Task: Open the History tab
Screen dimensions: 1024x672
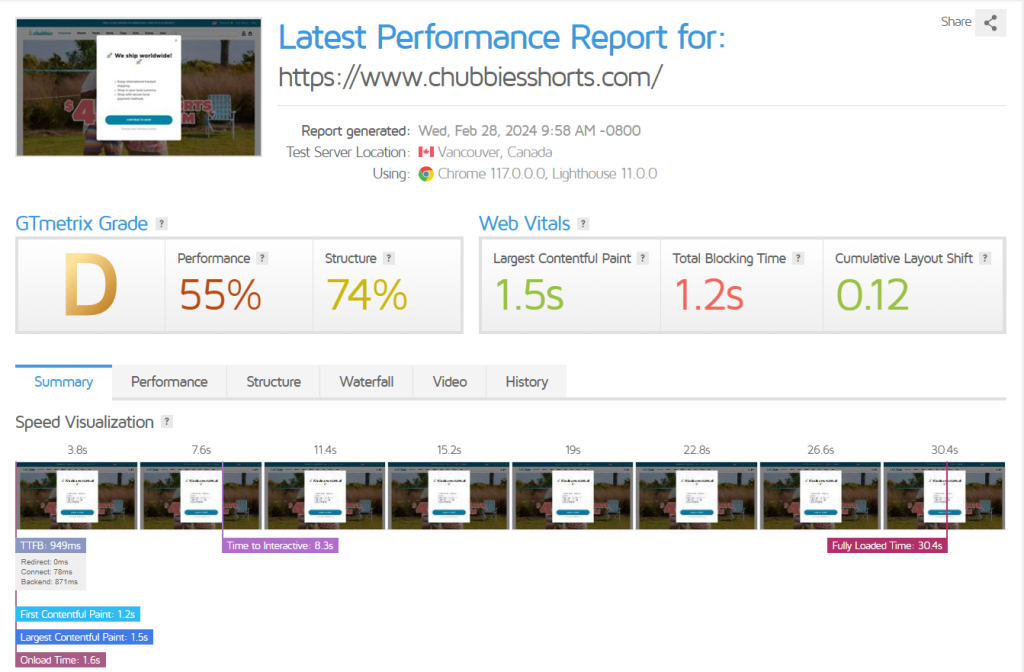Action: pyautogui.click(x=526, y=382)
